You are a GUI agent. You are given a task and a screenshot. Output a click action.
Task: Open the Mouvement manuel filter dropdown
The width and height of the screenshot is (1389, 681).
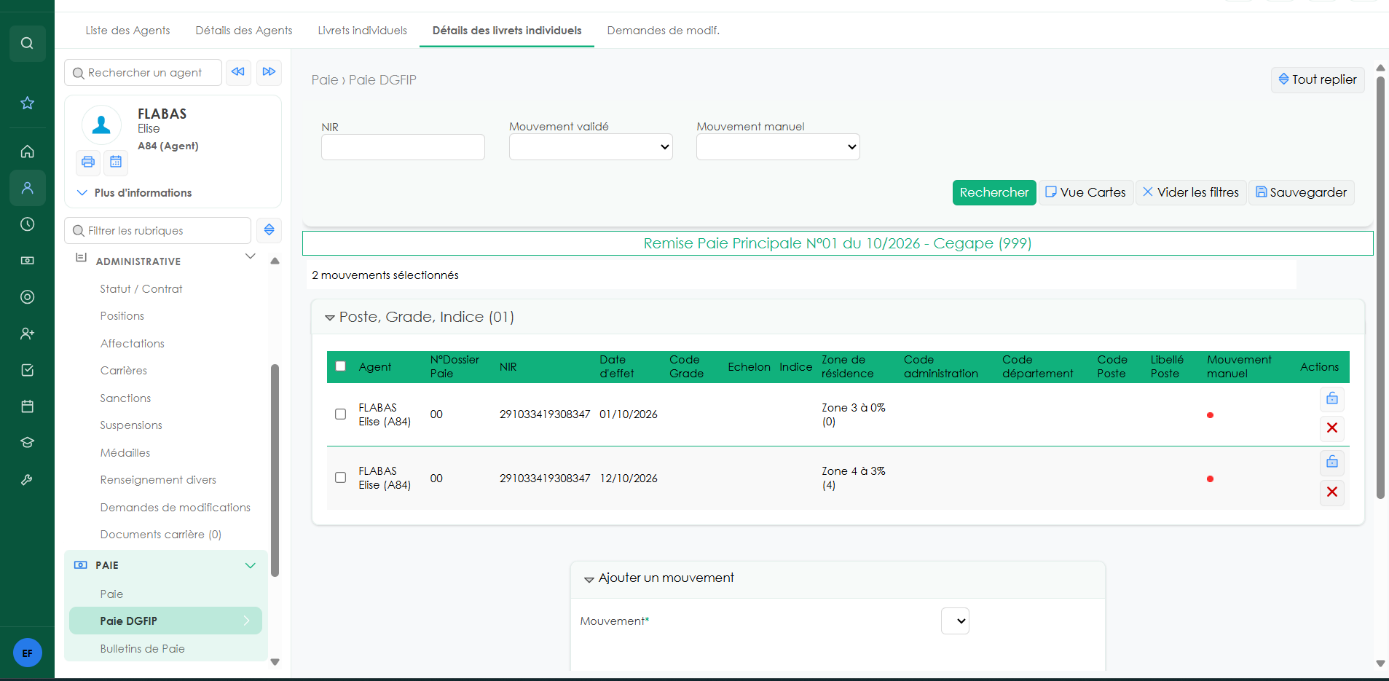coord(778,147)
